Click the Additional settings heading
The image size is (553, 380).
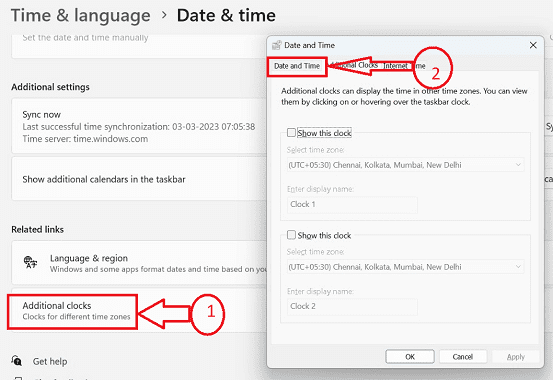pyautogui.click(x=50, y=87)
